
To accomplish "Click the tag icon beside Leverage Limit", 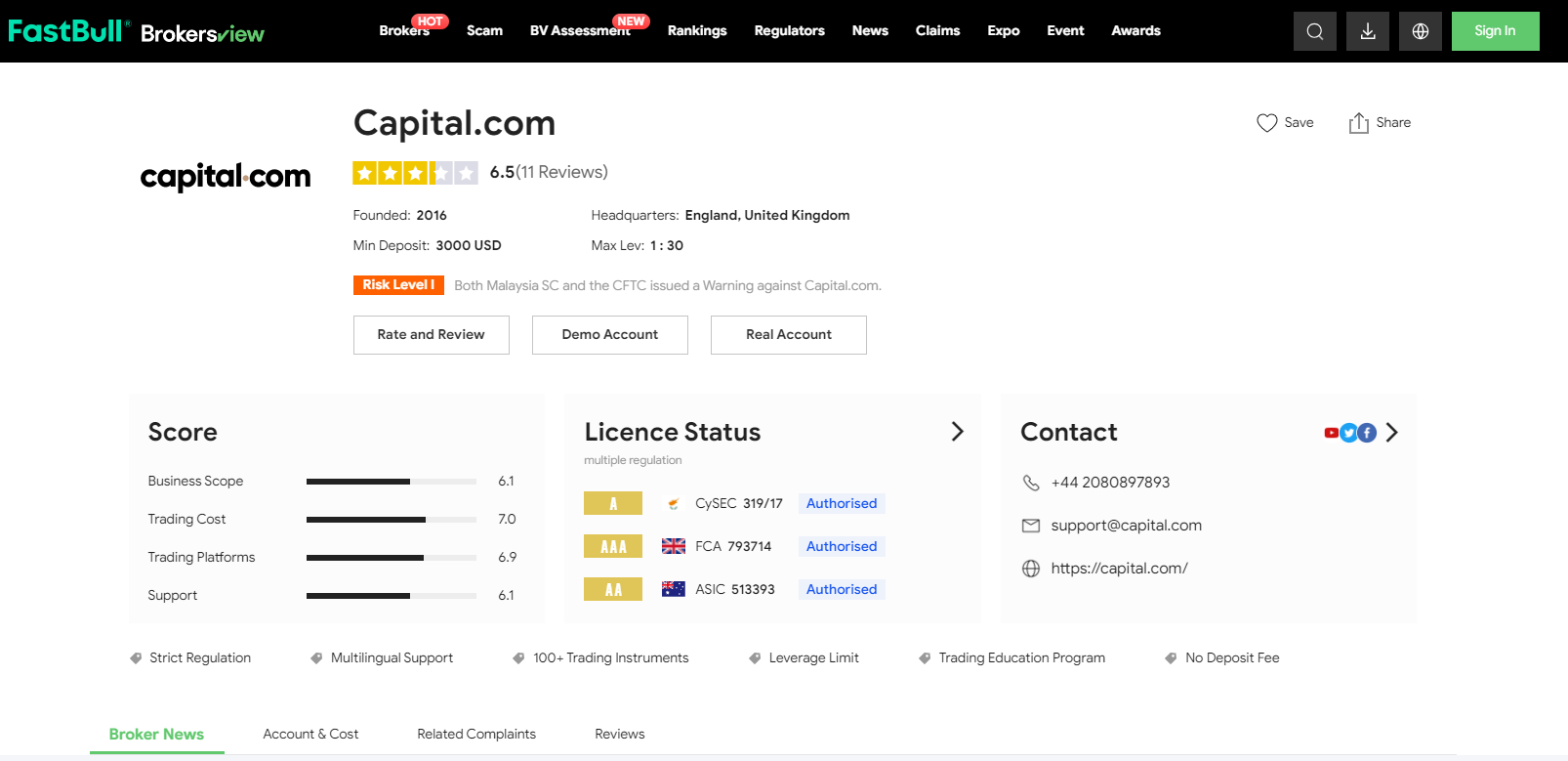I will coord(755,658).
